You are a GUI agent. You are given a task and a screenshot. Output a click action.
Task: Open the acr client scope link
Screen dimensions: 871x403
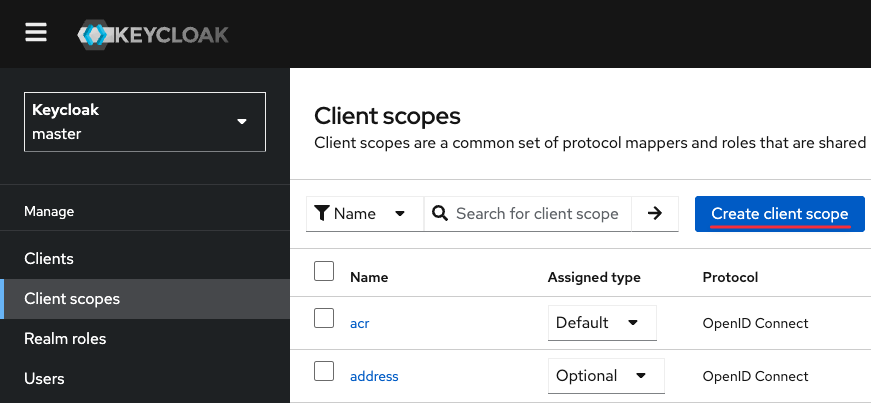point(360,323)
